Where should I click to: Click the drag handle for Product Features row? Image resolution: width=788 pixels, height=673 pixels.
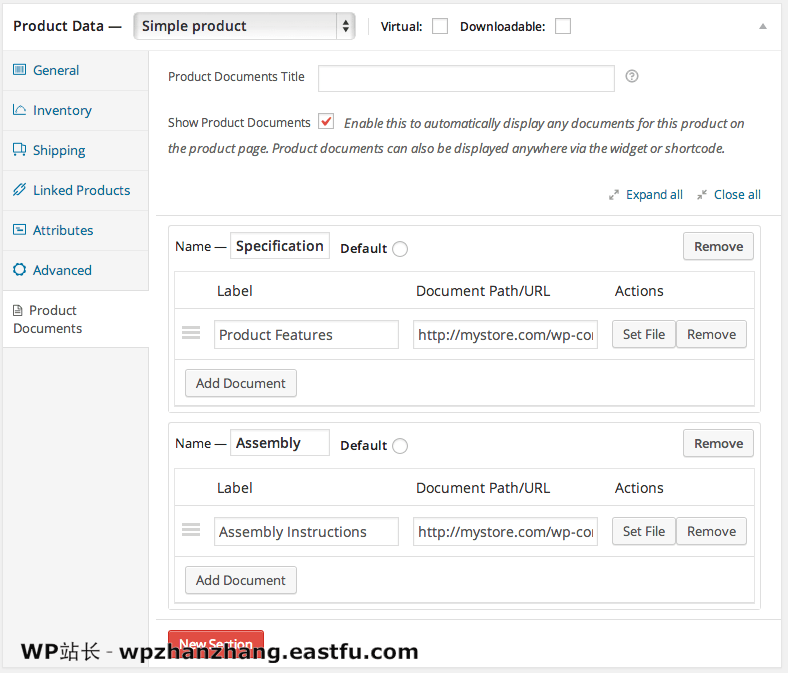point(191,334)
